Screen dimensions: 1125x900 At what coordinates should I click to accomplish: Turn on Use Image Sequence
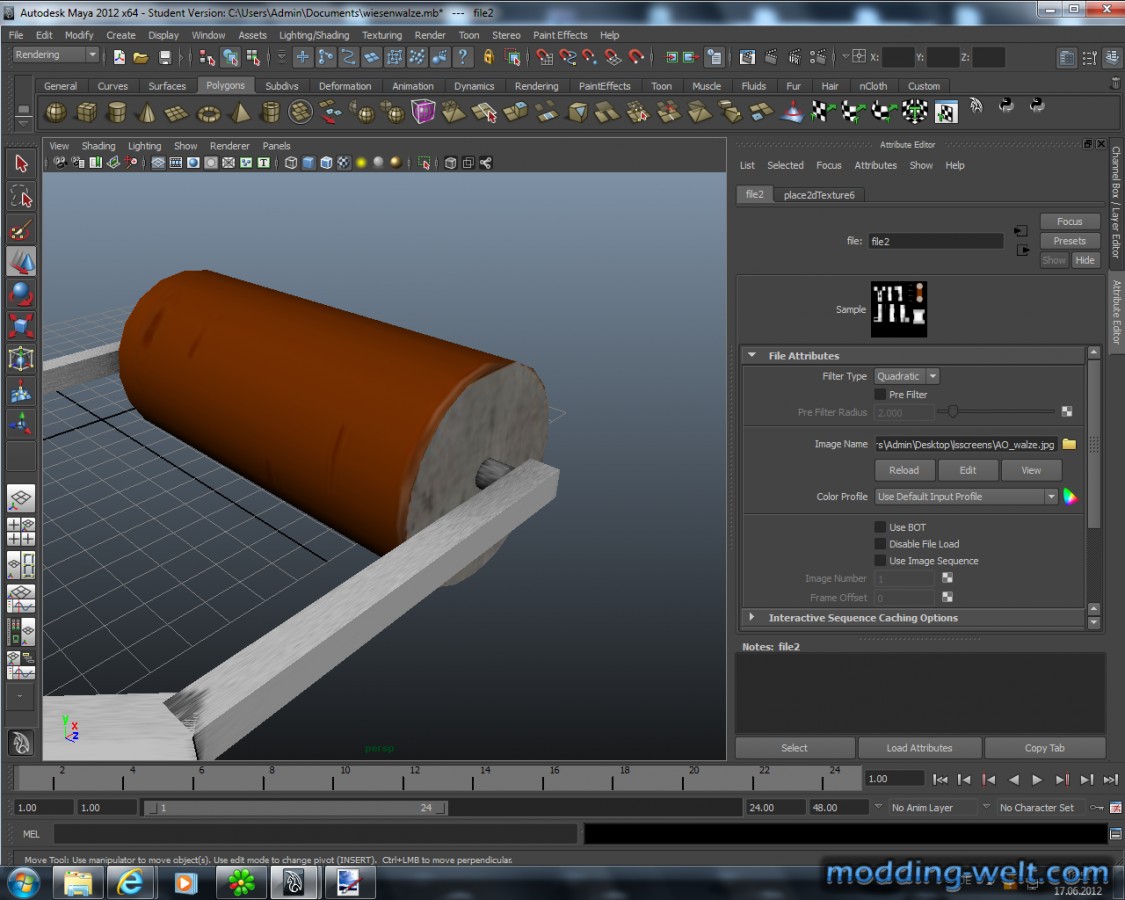[880, 561]
